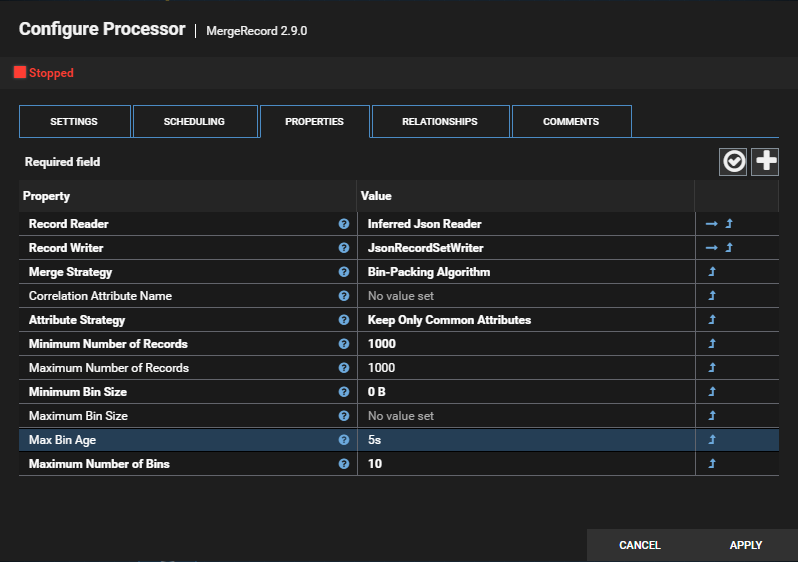Open help for Record Reader property

click(344, 224)
